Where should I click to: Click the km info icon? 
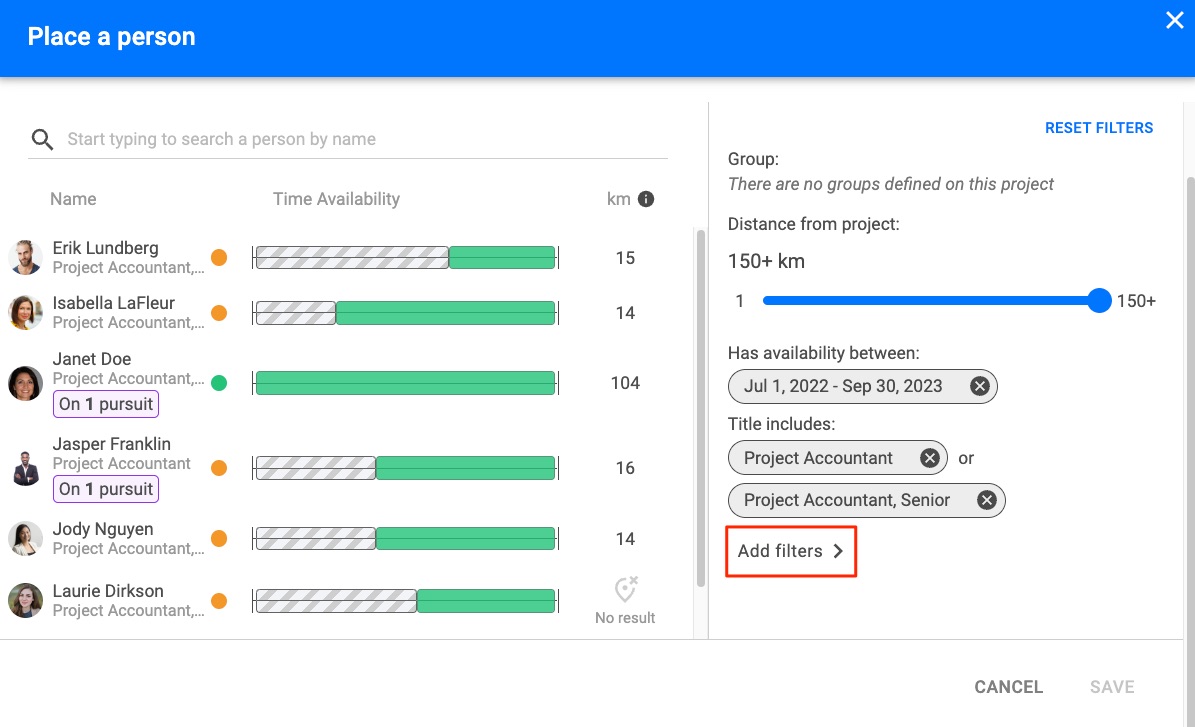pyautogui.click(x=646, y=199)
